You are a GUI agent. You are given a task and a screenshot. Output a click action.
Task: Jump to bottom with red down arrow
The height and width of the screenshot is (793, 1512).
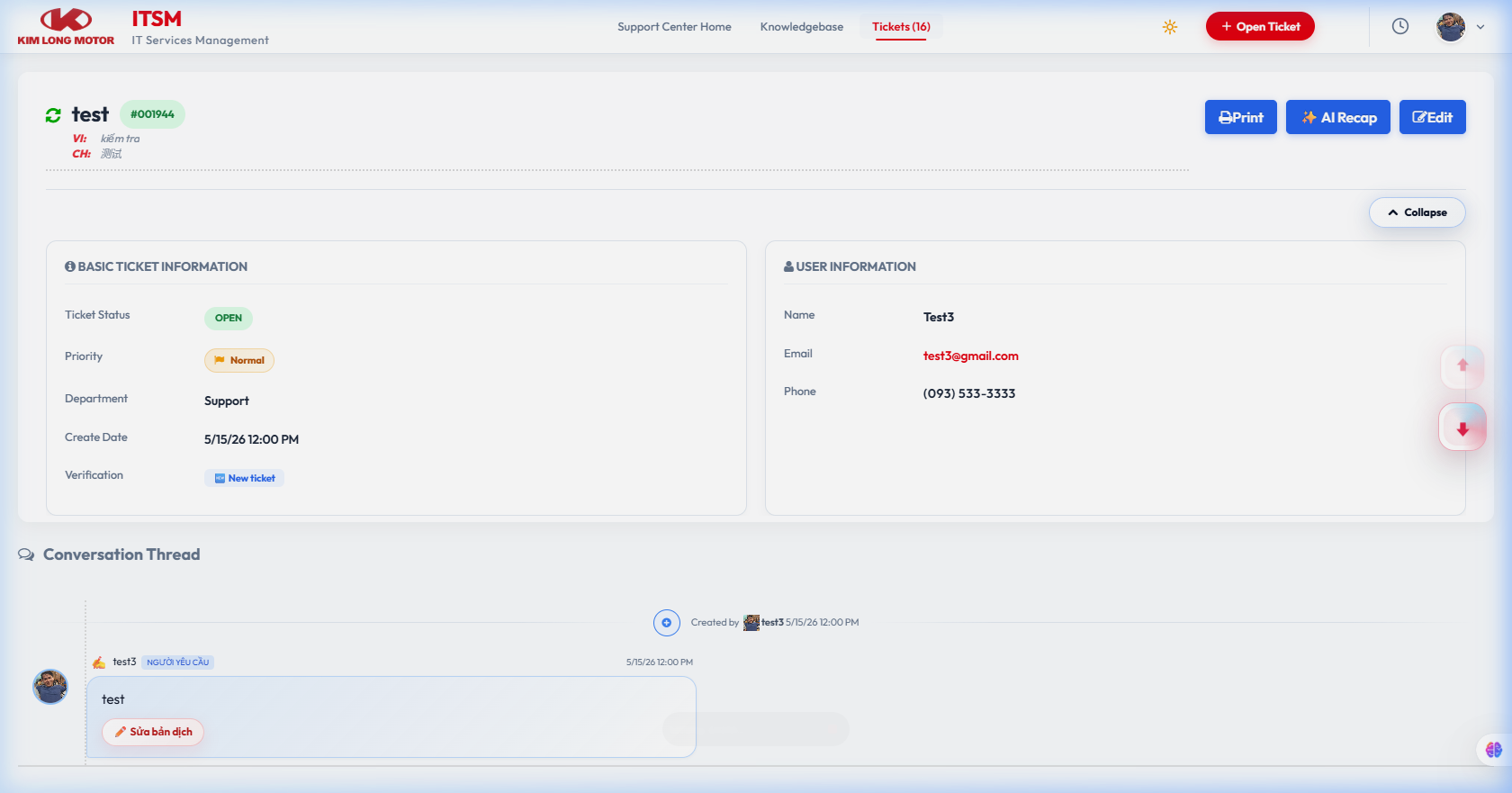(x=1462, y=428)
